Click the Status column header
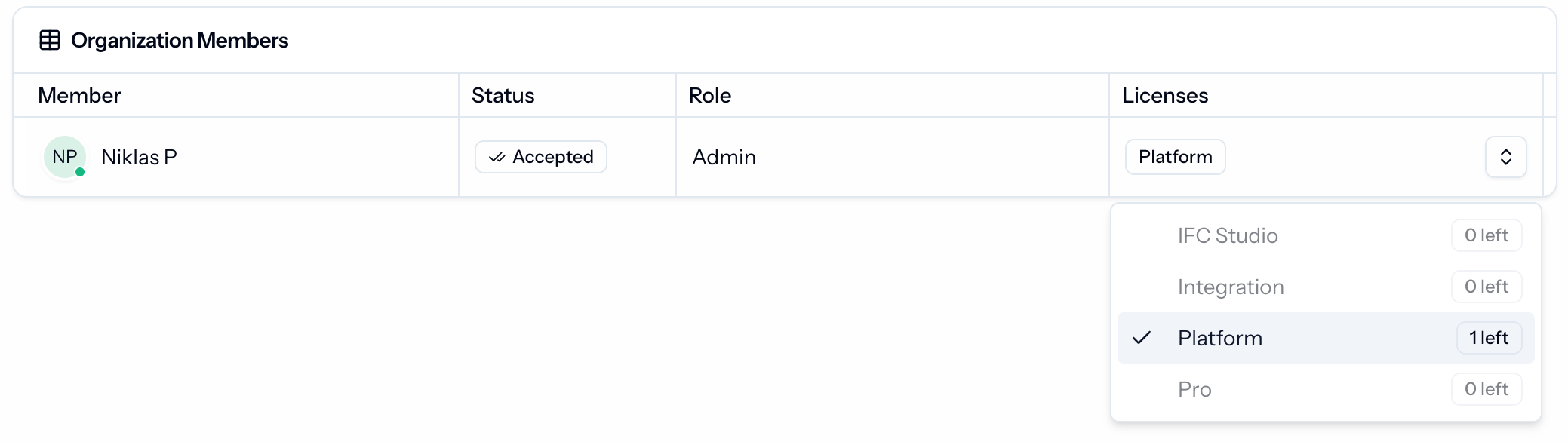 tap(503, 95)
